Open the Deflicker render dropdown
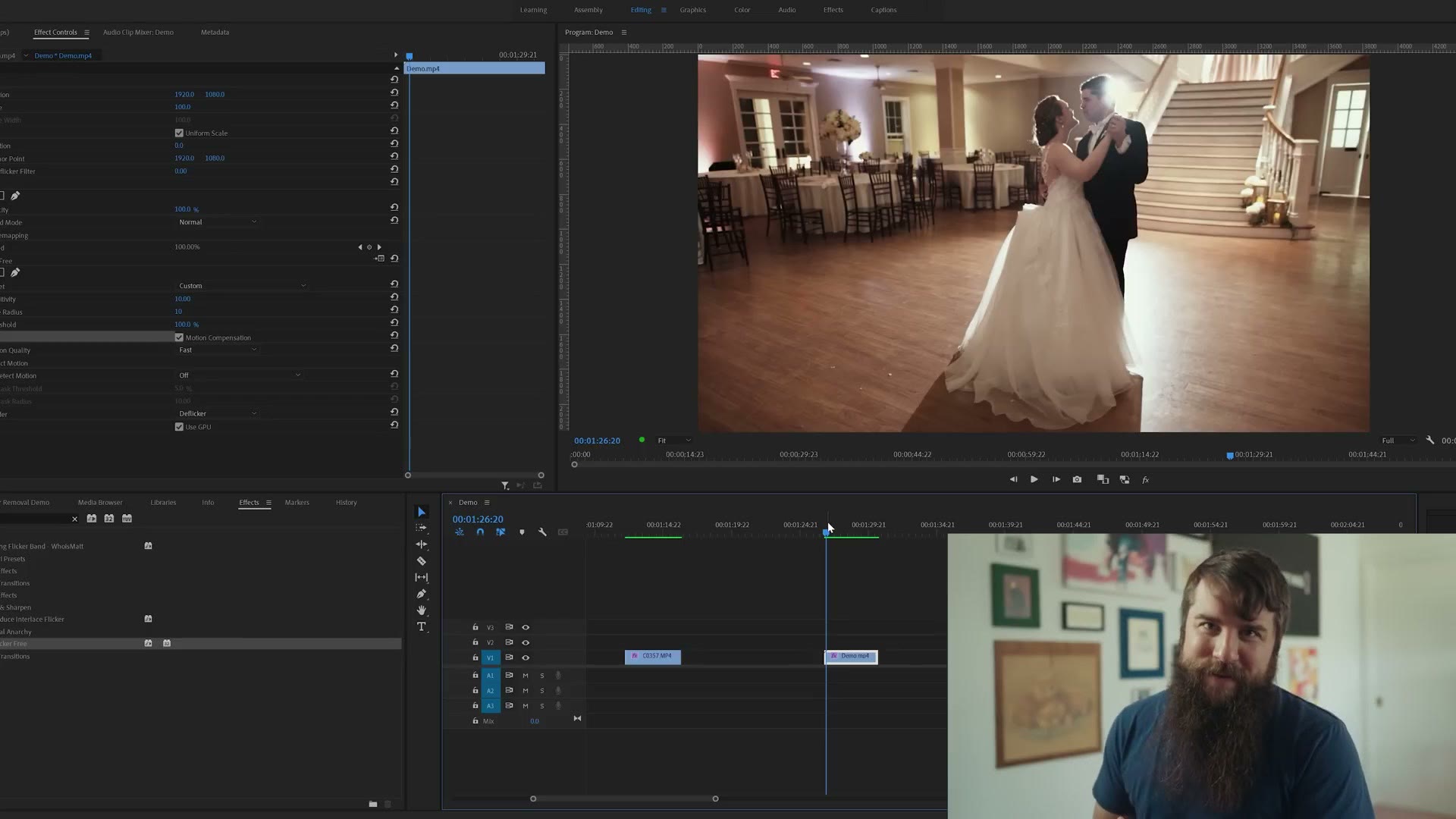 pyautogui.click(x=217, y=413)
